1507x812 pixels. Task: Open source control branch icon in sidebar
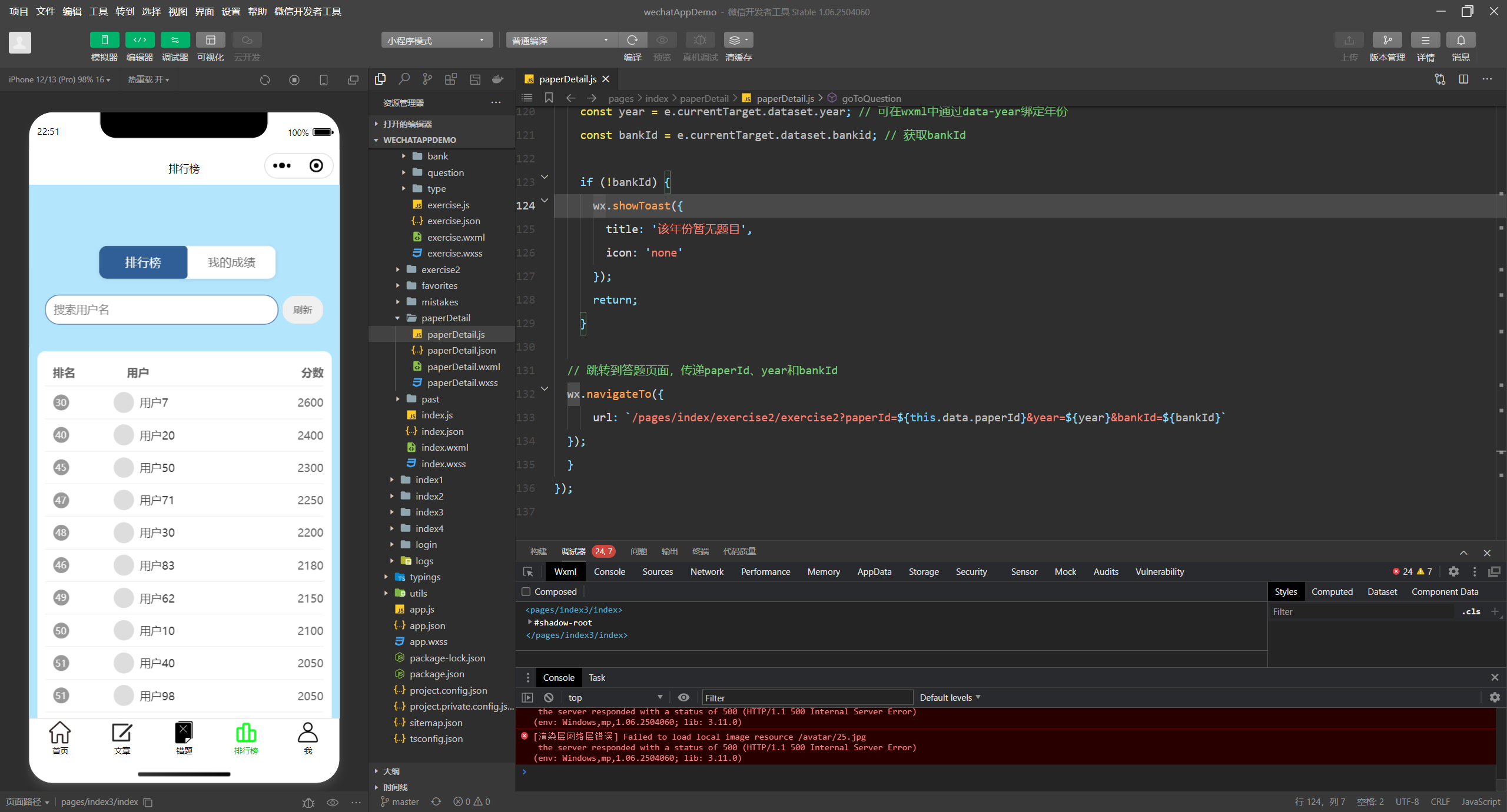tap(427, 79)
